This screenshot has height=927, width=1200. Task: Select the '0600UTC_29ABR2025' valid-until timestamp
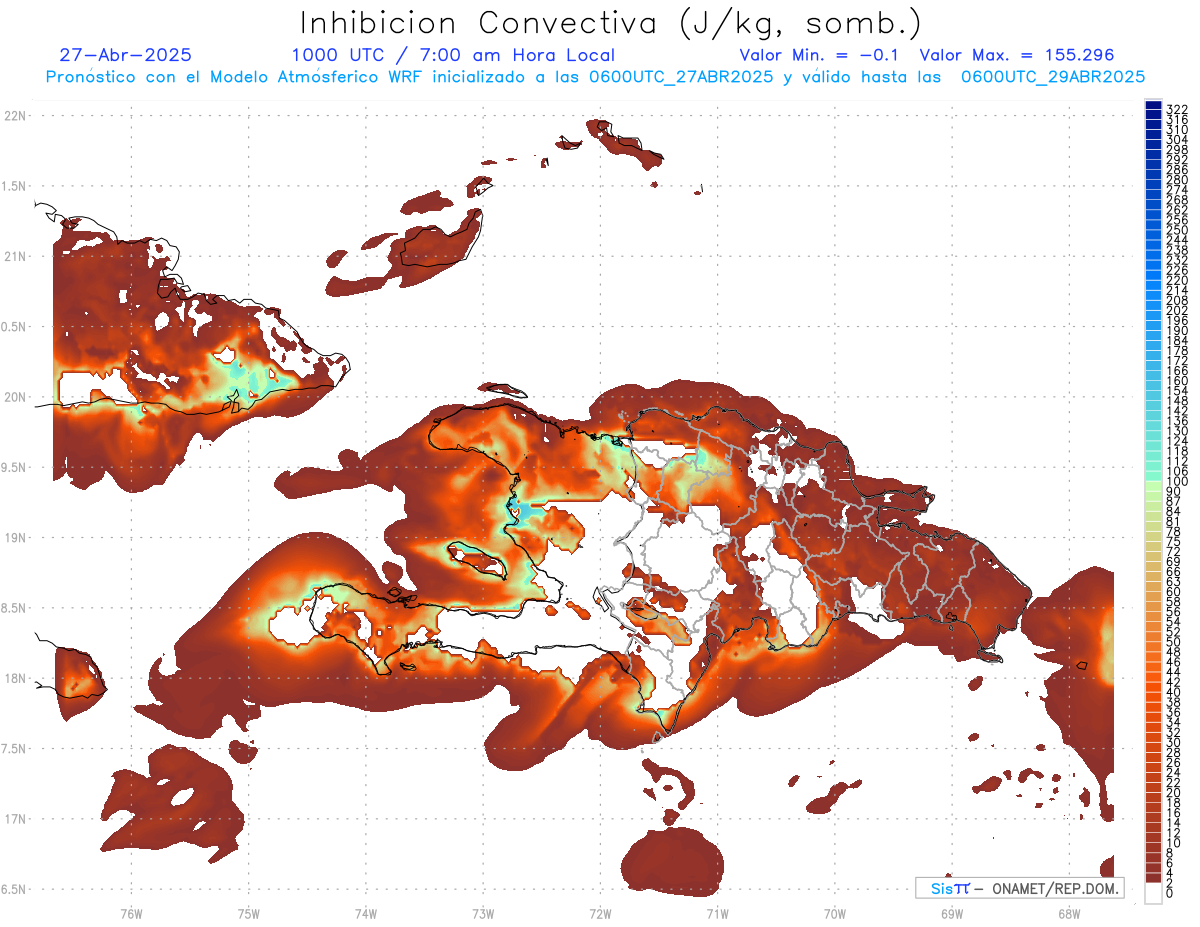1053,77
